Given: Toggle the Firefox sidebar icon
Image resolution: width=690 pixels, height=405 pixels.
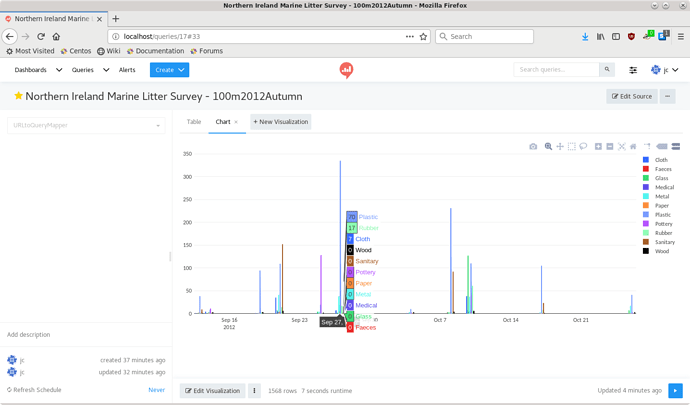Looking at the screenshot, I should click(x=616, y=37).
